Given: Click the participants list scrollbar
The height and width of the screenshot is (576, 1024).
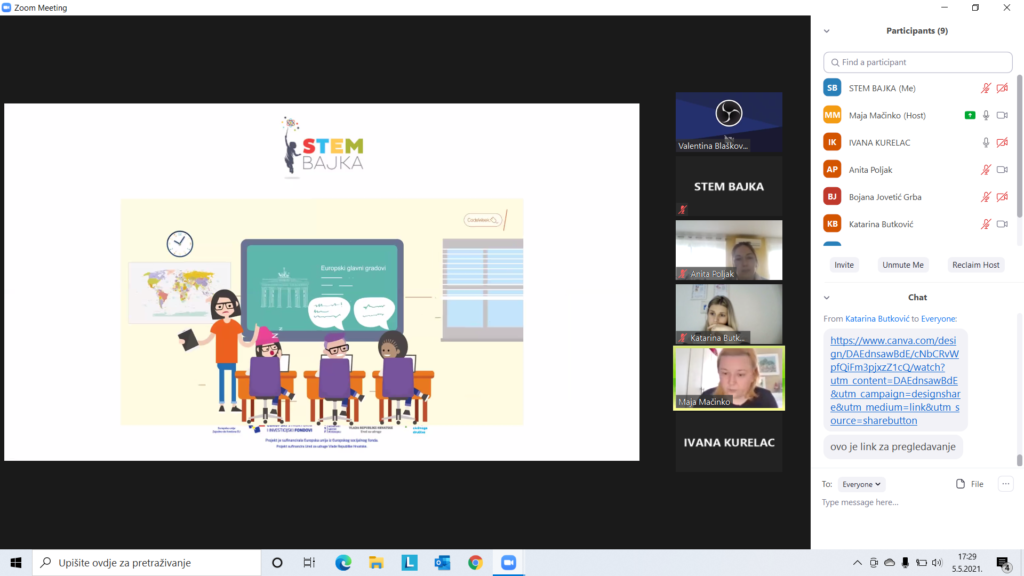Looking at the screenshot, I should pyautogui.click(x=1019, y=157).
